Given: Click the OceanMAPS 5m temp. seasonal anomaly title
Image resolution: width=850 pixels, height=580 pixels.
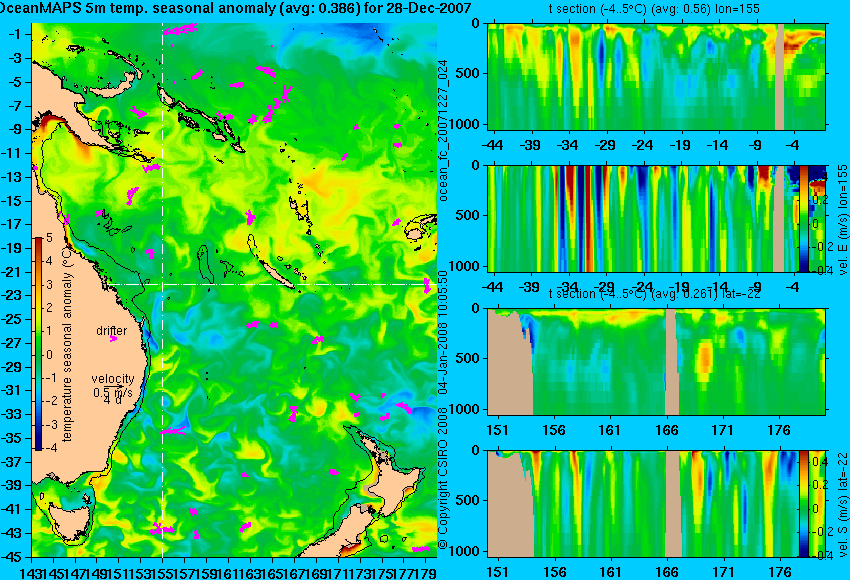Looking at the screenshot, I should tap(236, 8).
